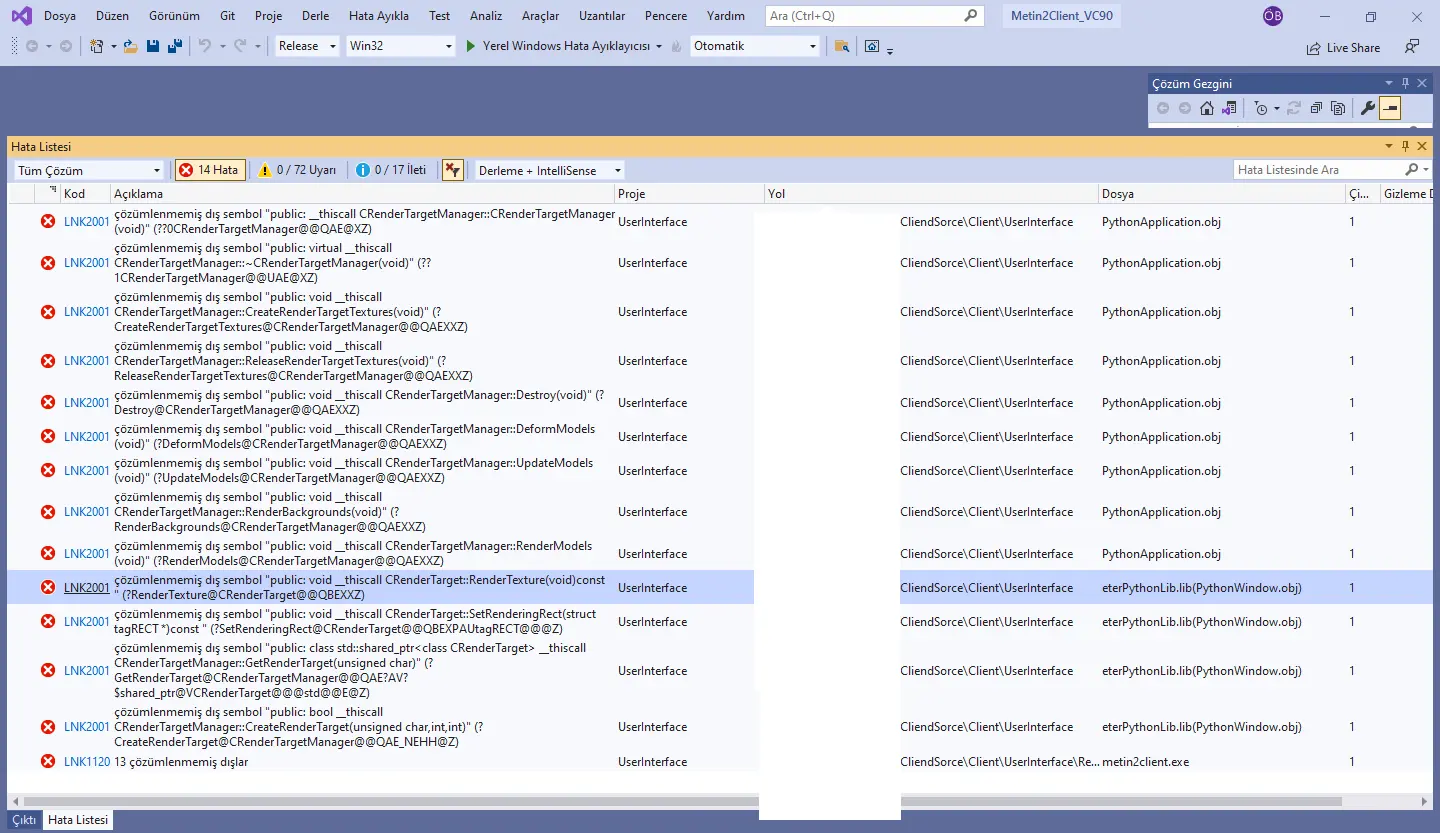
Task: Switch to the Çıktı tab
Action: pyautogui.click(x=24, y=820)
